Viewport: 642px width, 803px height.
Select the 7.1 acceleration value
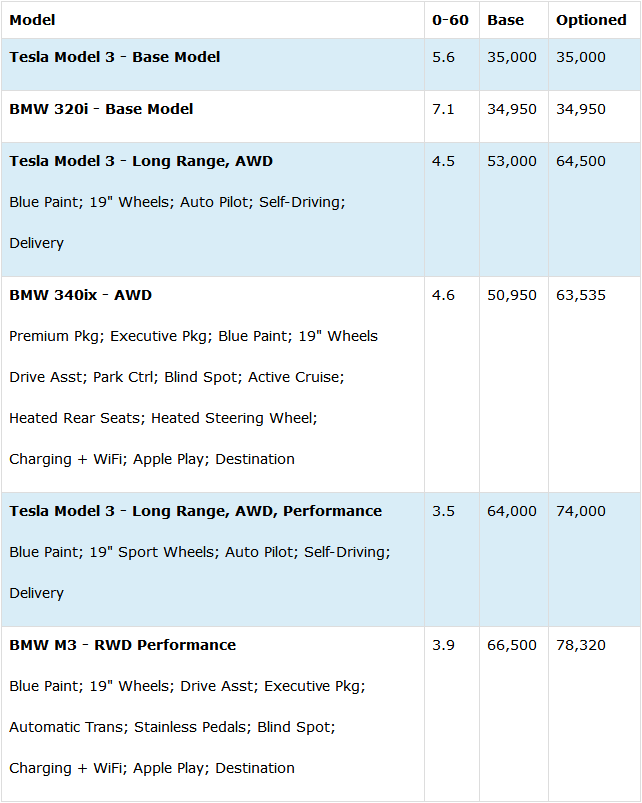[x=443, y=109]
